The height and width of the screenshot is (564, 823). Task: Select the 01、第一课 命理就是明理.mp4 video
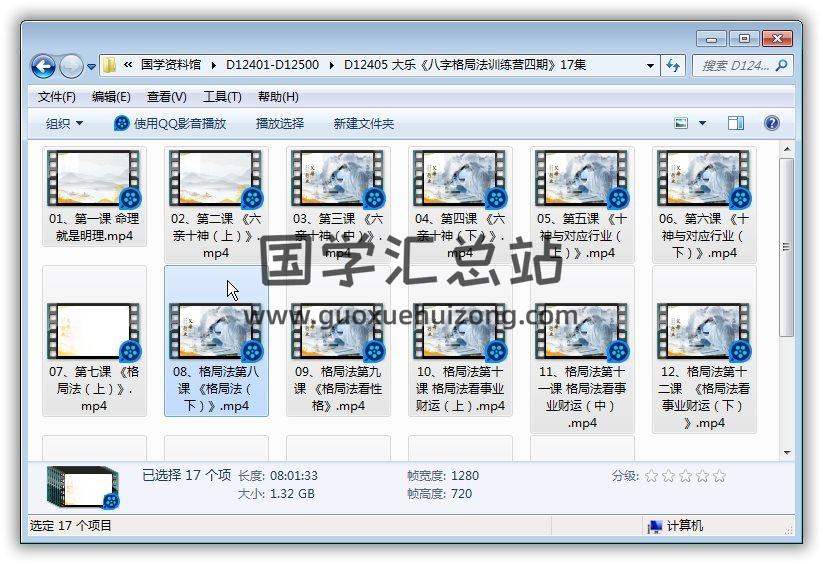point(94,199)
